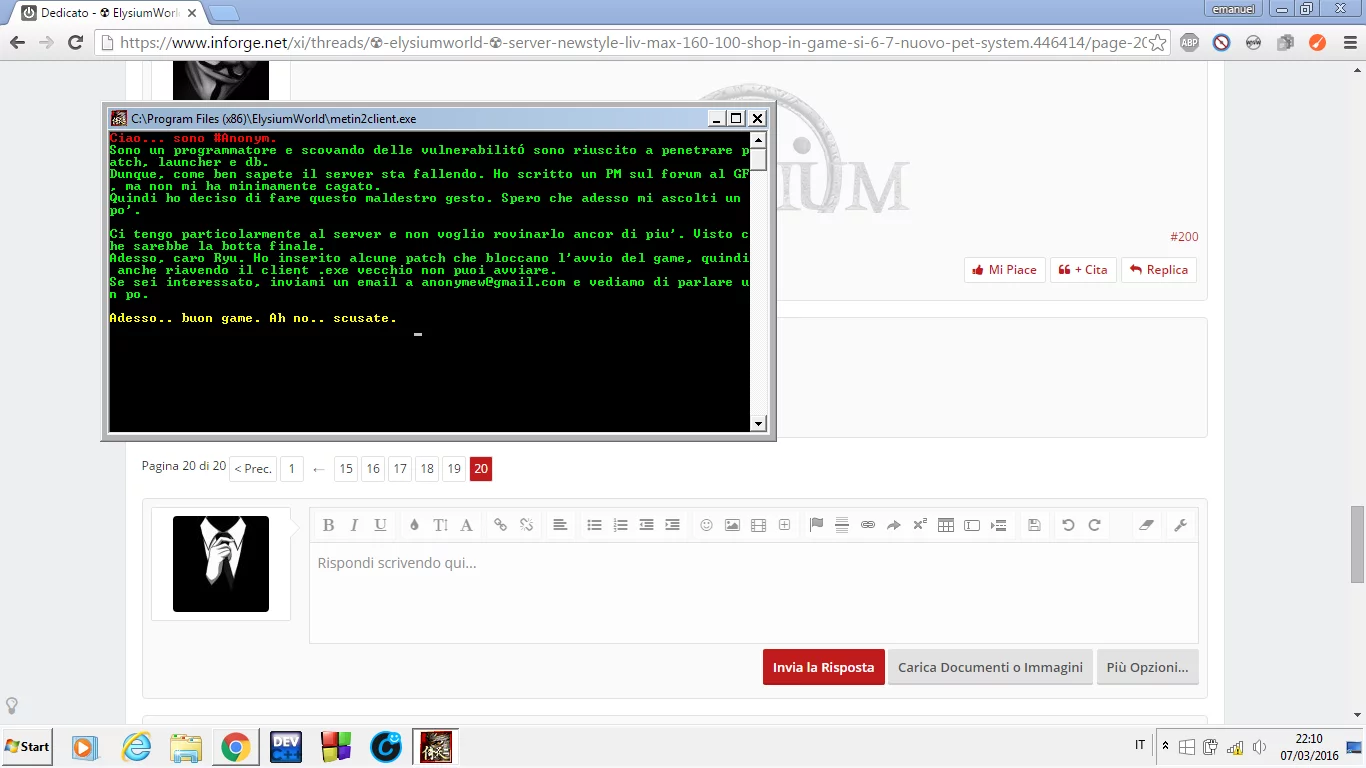Click the Invia la Risposta button
1366x768 pixels.
823,667
